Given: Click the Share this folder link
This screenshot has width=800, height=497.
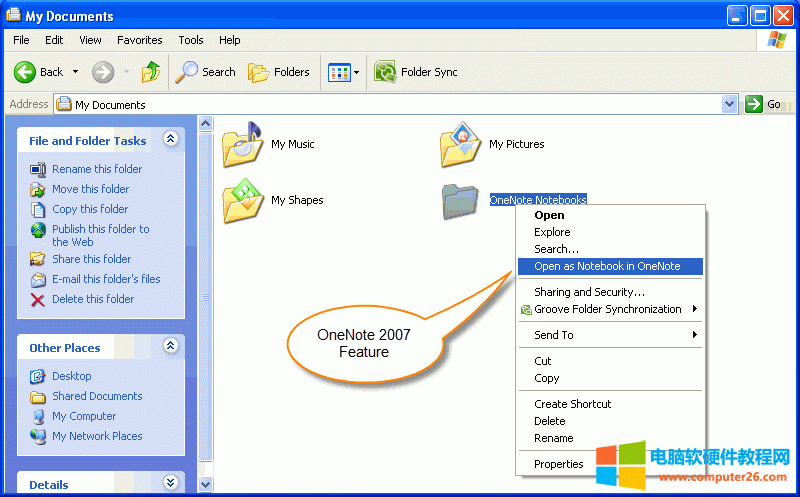Looking at the screenshot, I should 92,259.
